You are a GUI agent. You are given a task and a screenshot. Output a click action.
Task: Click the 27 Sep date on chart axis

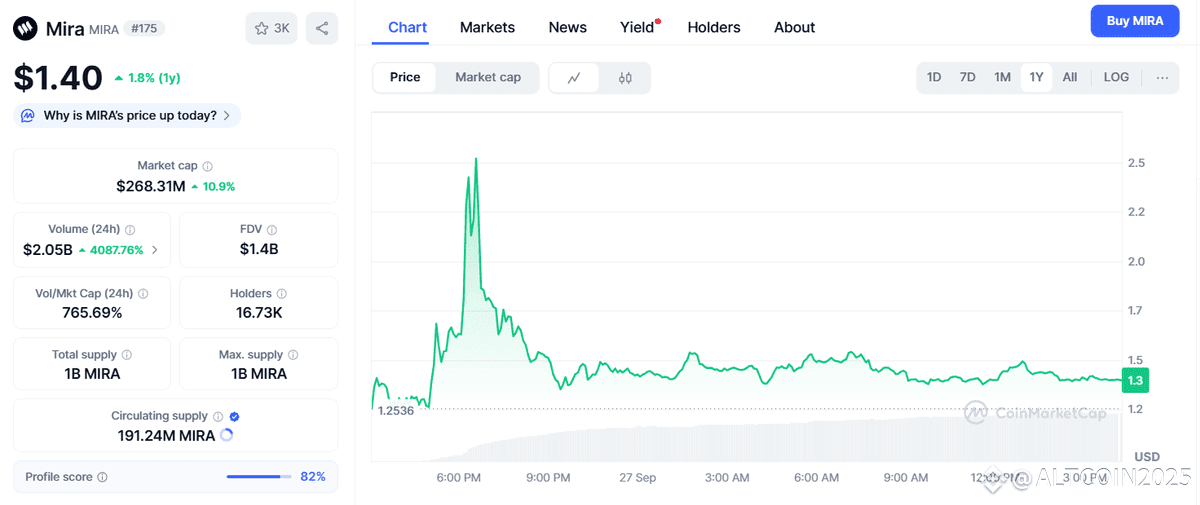pos(638,478)
